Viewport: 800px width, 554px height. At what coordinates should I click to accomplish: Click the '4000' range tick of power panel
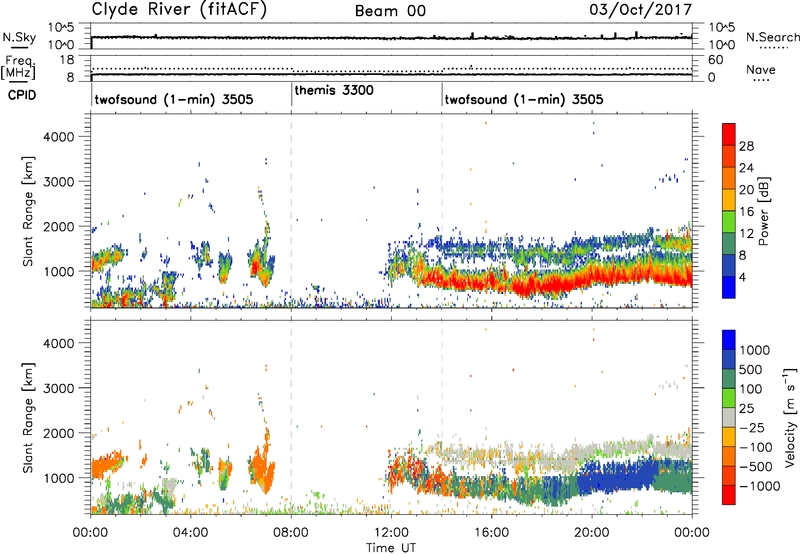pos(58,137)
